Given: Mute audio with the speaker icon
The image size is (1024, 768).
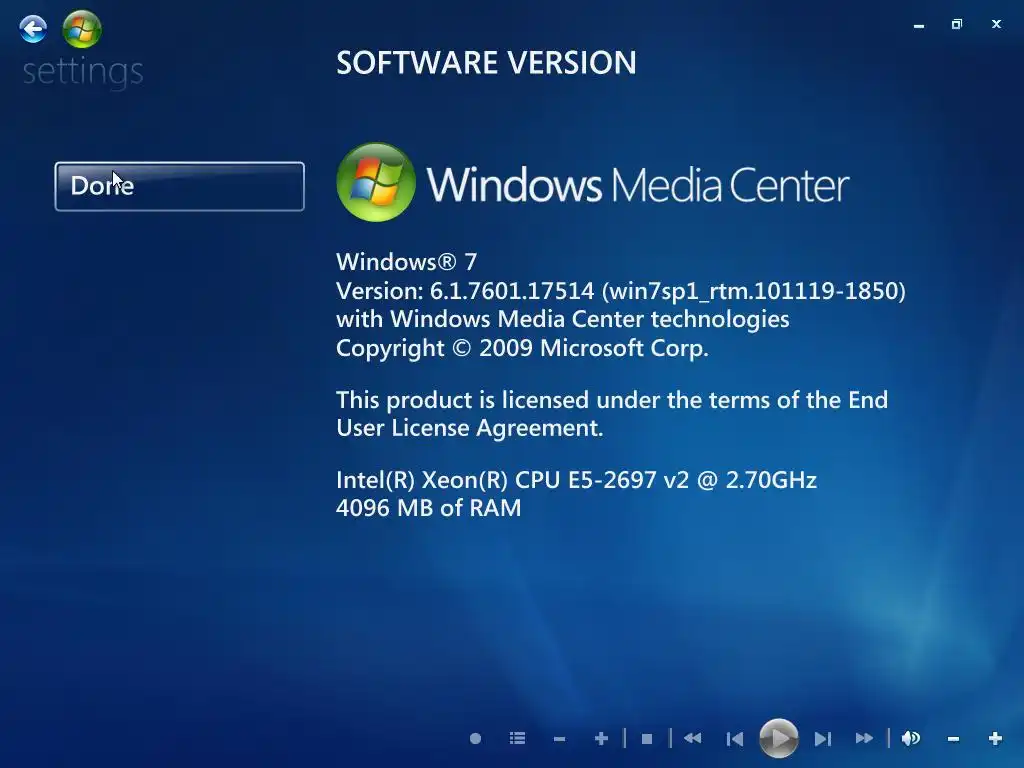Looking at the screenshot, I should pos(910,739).
